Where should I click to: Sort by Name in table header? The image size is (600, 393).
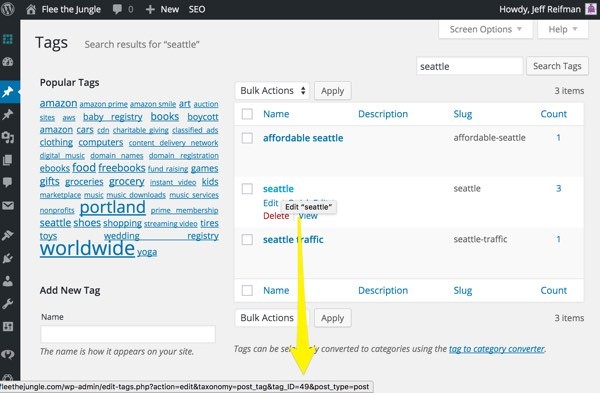pyautogui.click(x=276, y=114)
